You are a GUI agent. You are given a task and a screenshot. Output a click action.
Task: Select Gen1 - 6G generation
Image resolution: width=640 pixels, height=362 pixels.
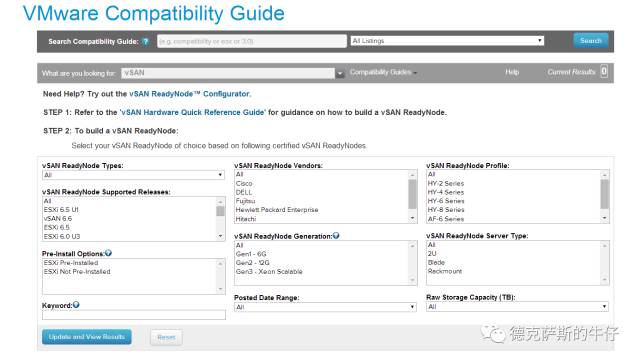251,254
